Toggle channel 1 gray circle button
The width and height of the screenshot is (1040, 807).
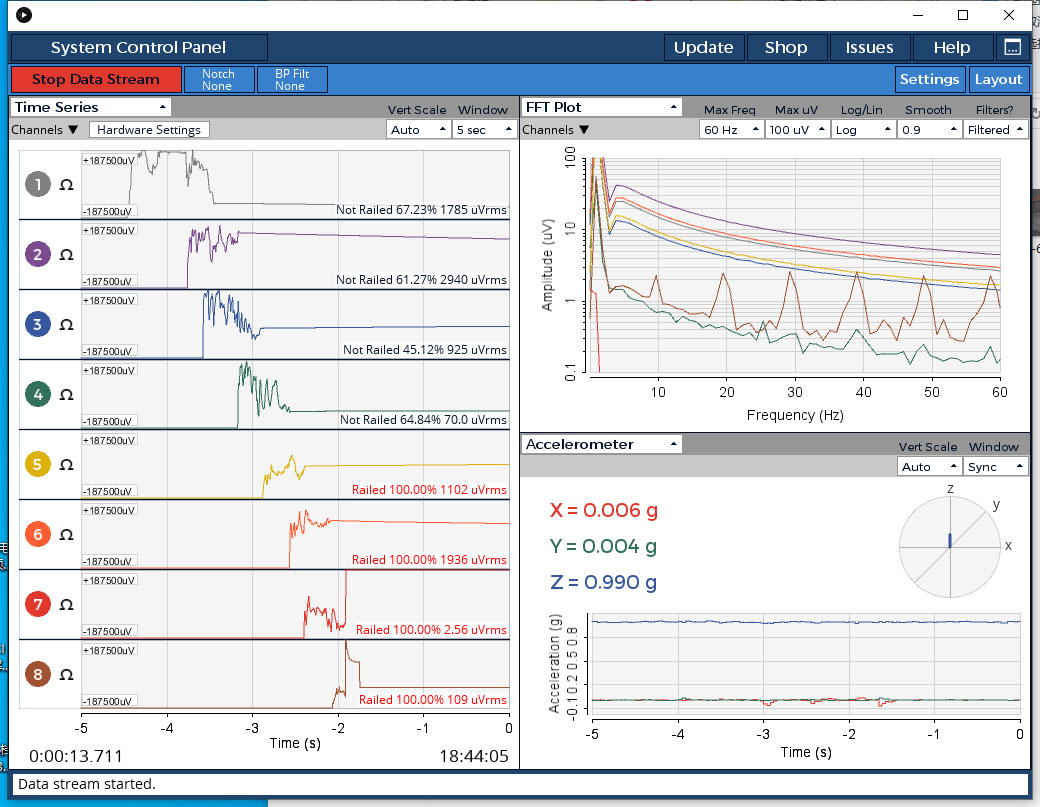38,185
